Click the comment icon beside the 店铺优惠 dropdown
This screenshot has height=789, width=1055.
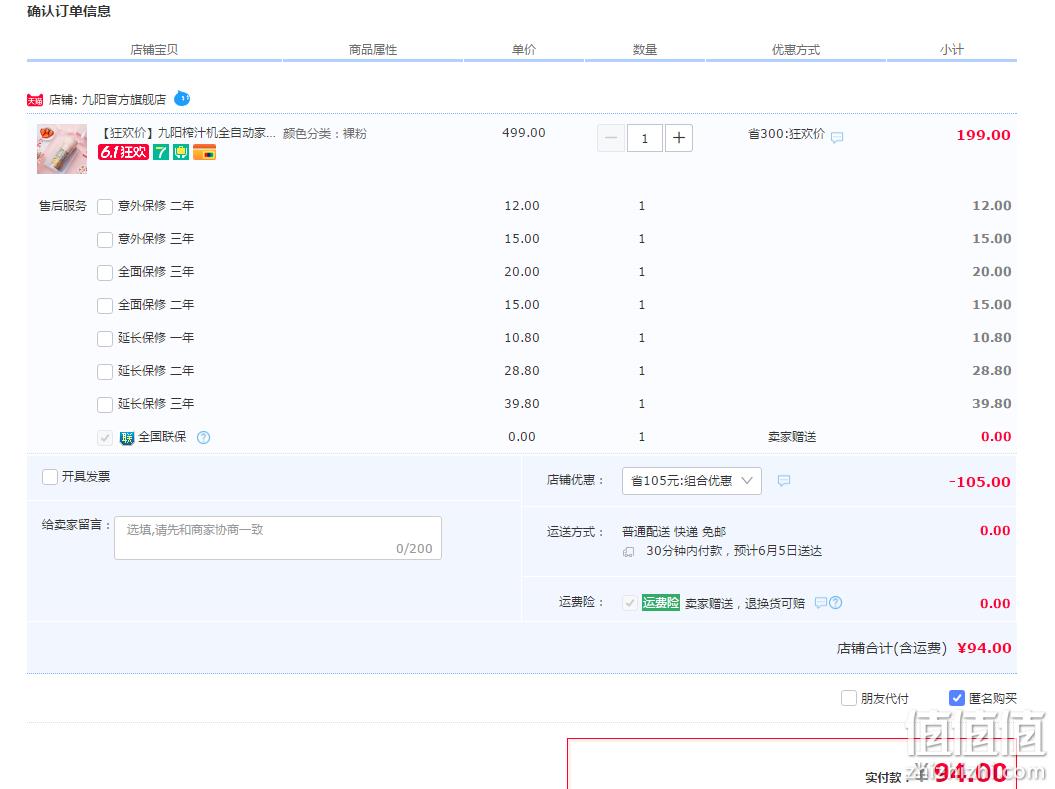pyautogui.click(x=784, y=480)
